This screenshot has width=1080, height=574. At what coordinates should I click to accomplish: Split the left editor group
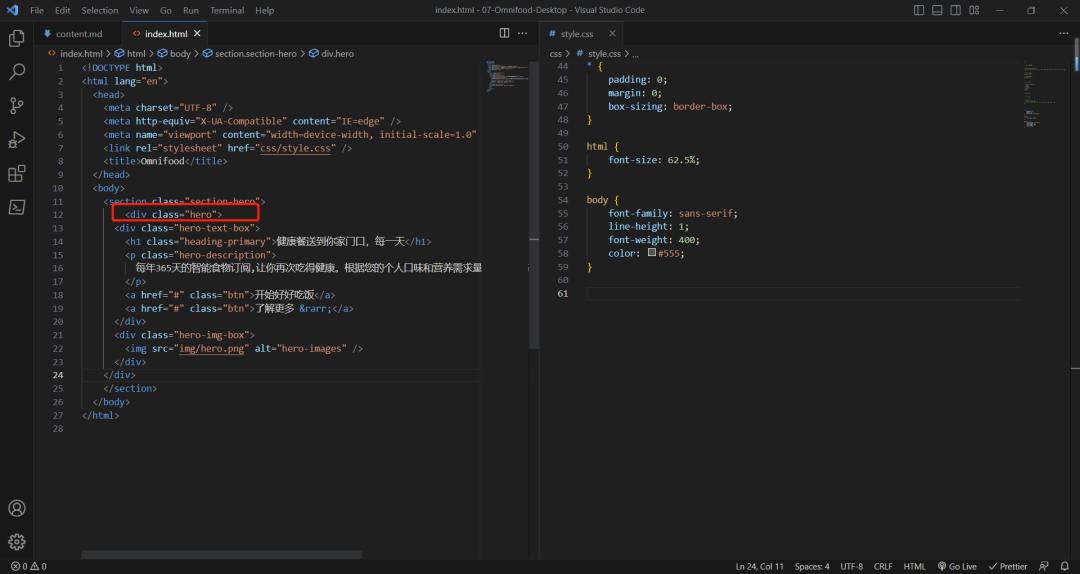[505, 33]
